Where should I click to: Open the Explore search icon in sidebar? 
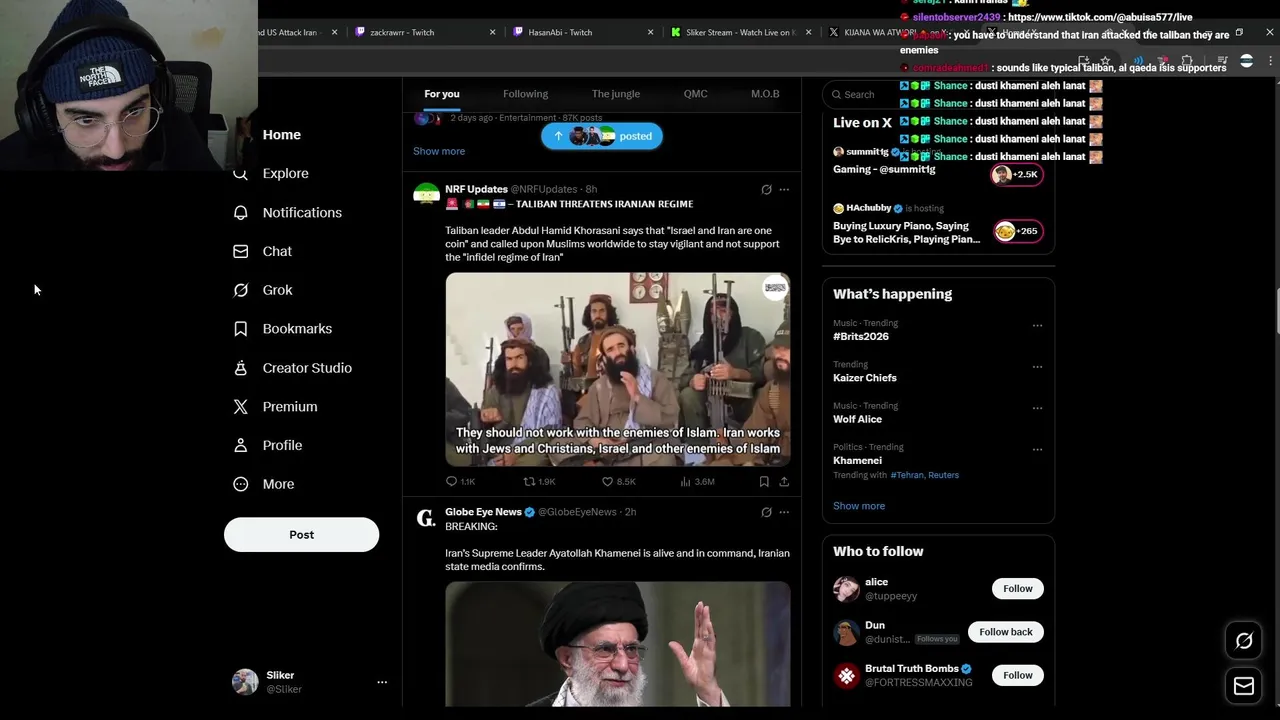tap(240, 174)
